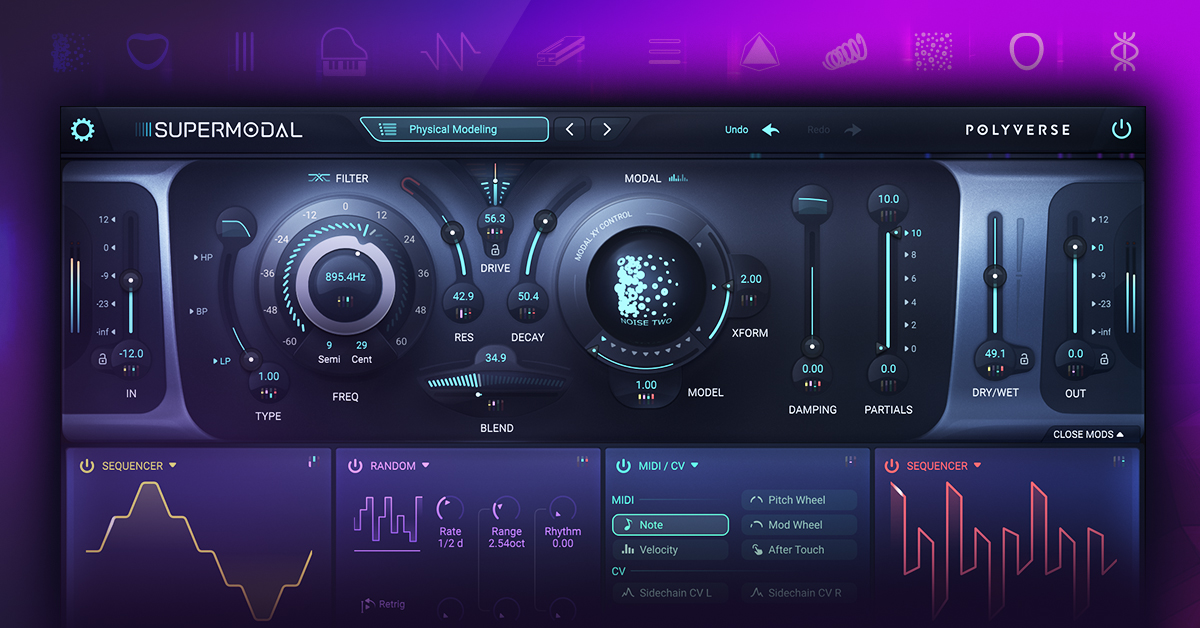Go to the previous preset

click(570, 129)
